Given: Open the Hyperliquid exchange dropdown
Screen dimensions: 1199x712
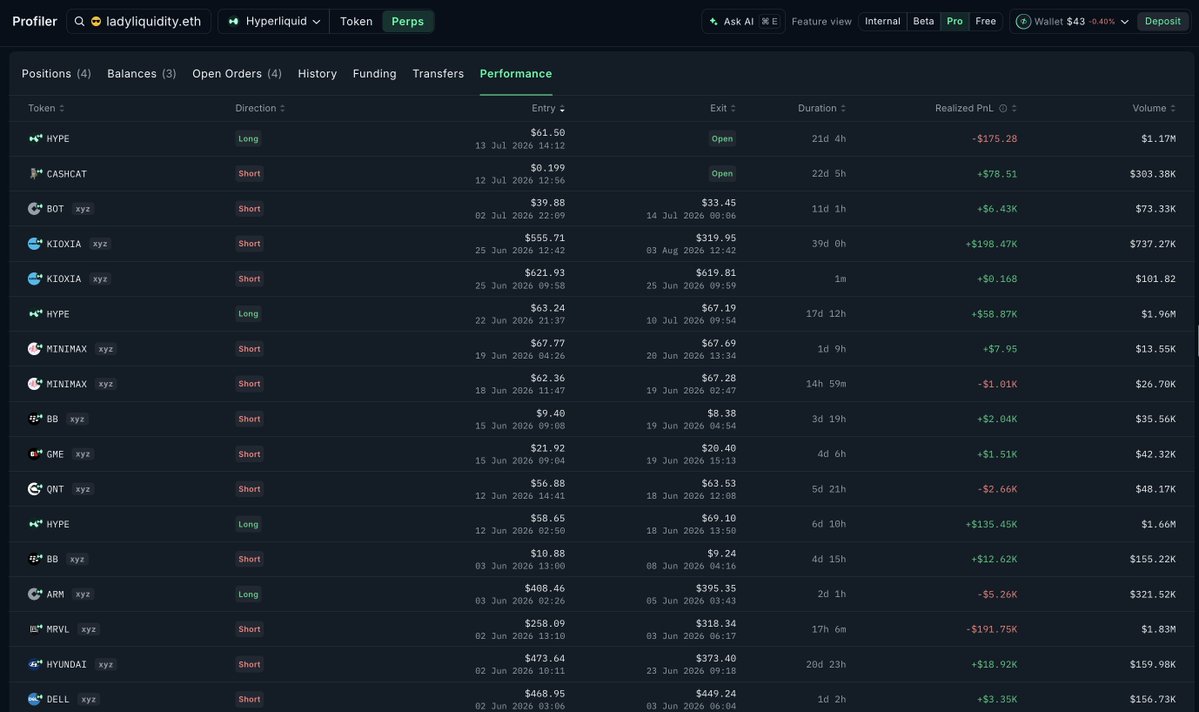Looking at the screenshot, I should (x=274, y=21).
